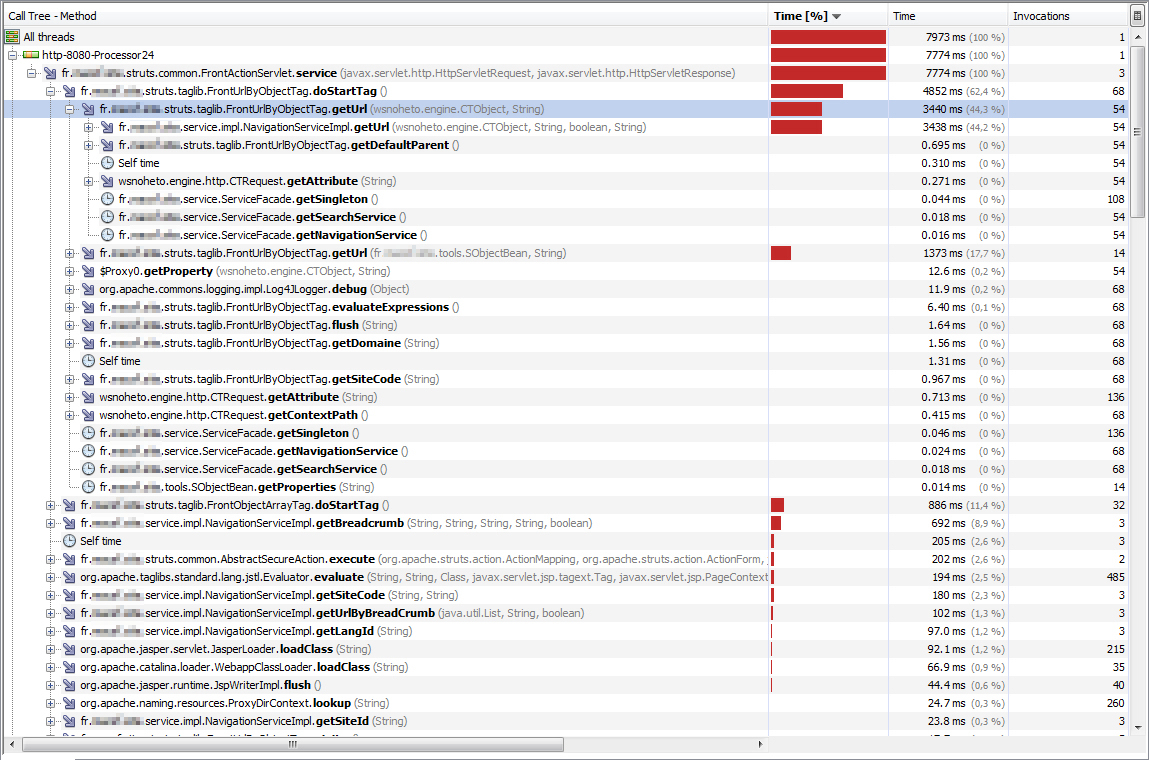The width and height of the screenshot is (1149, 760).
Task: Select the Log4JLogger.debug call entry
Action: (250, 289)
